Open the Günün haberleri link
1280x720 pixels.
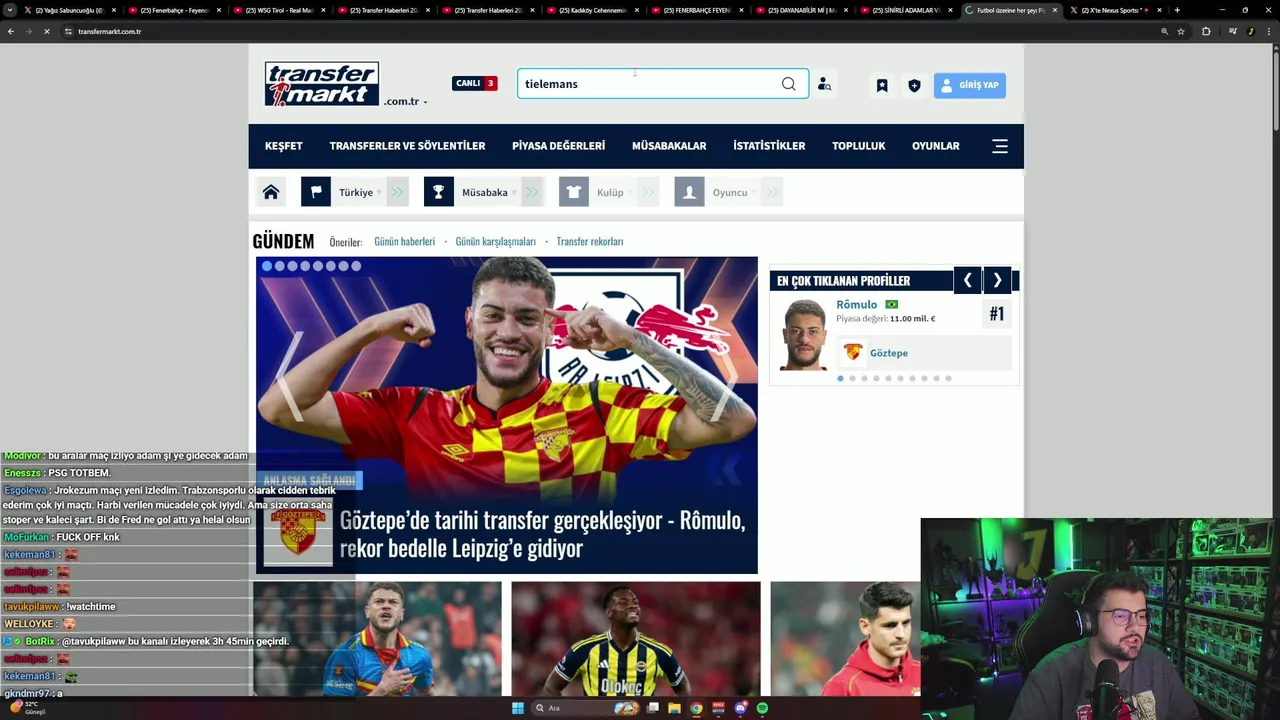point(404,241)
